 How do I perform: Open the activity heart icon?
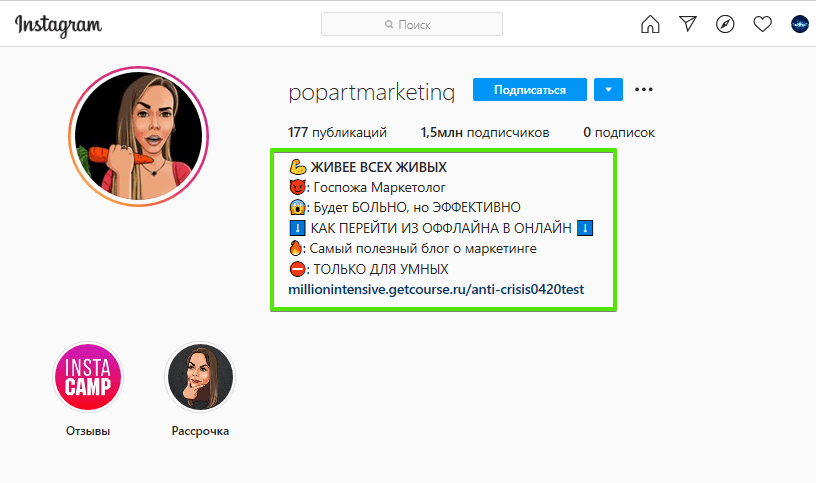pyautogui.click(x=762, y=24)
